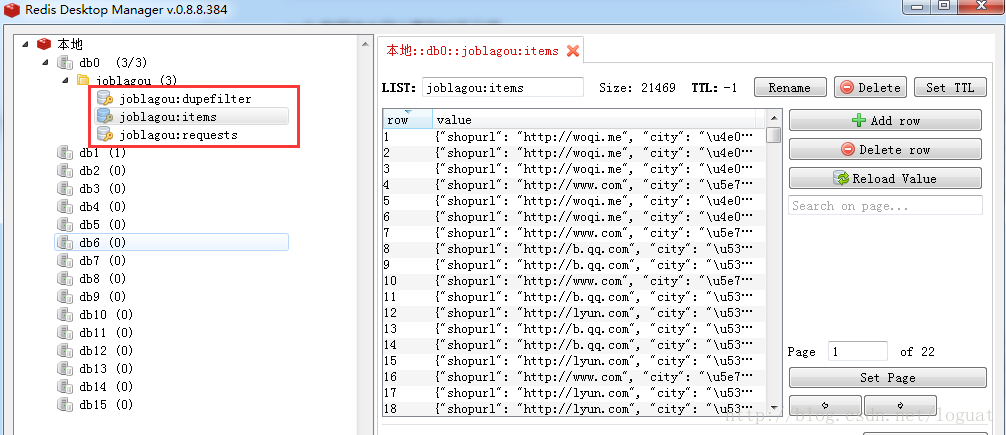The width and height of the screenshot is (1006, 435).
Task: Click the Page number input field
Action: click(x=858, y=352)
